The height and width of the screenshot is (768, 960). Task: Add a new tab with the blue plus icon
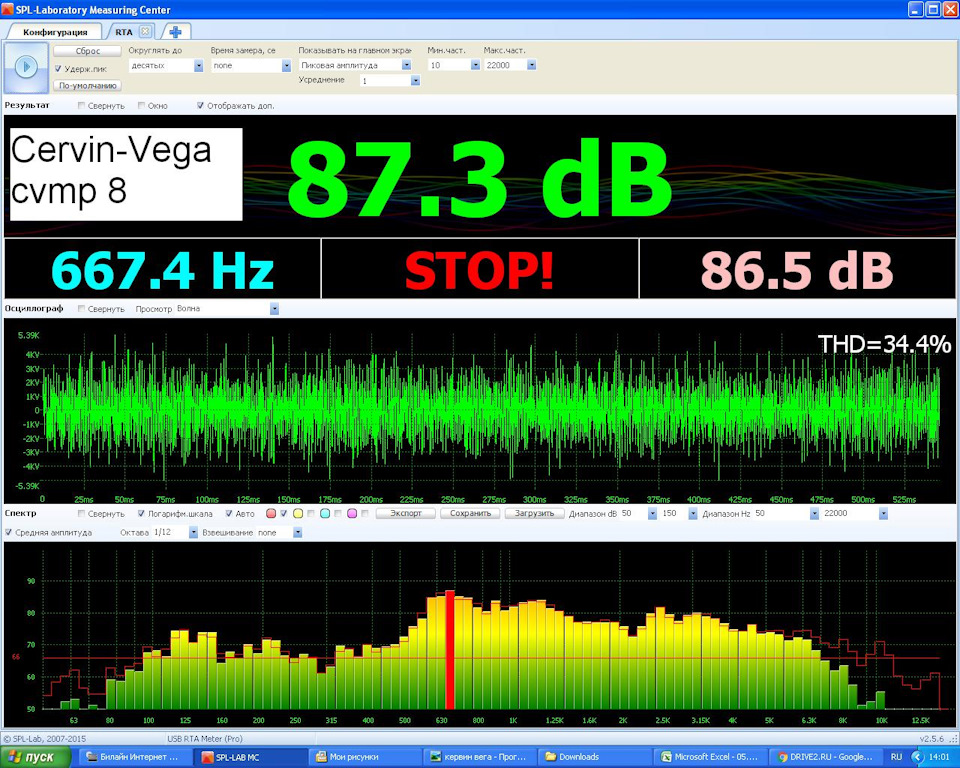pyautogui.click(x=176, y=32)
